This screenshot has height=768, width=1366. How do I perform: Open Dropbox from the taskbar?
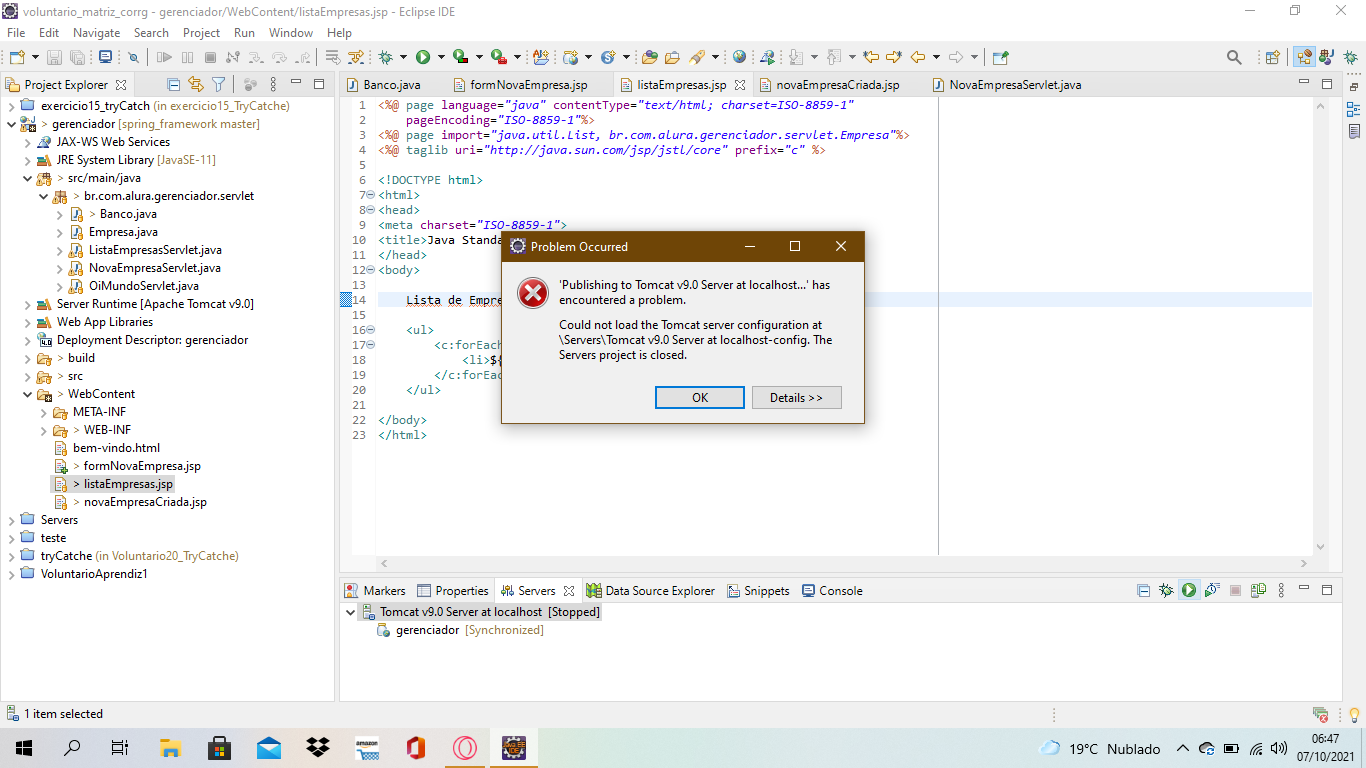click(x=318, y=748)
